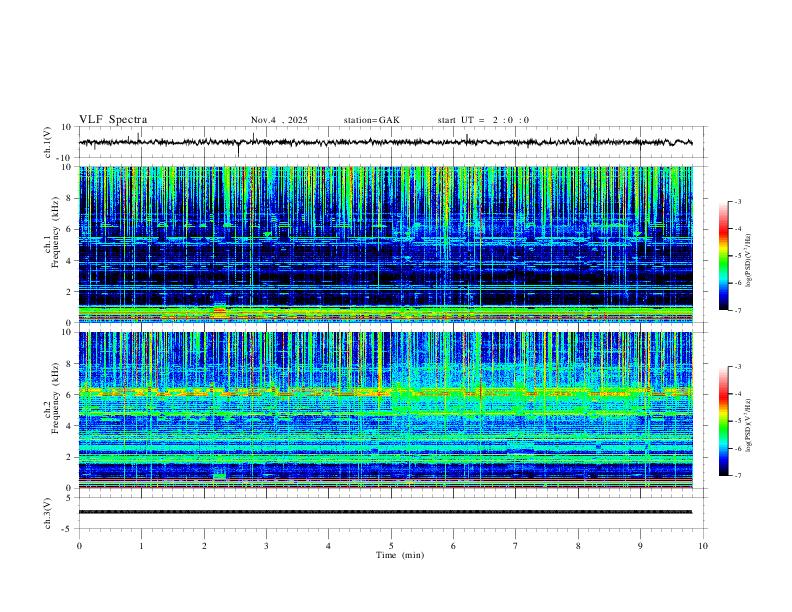Select the date text "Nov.4 , 2025"
This screenshot has height=612, width=792.
[279, 120]
